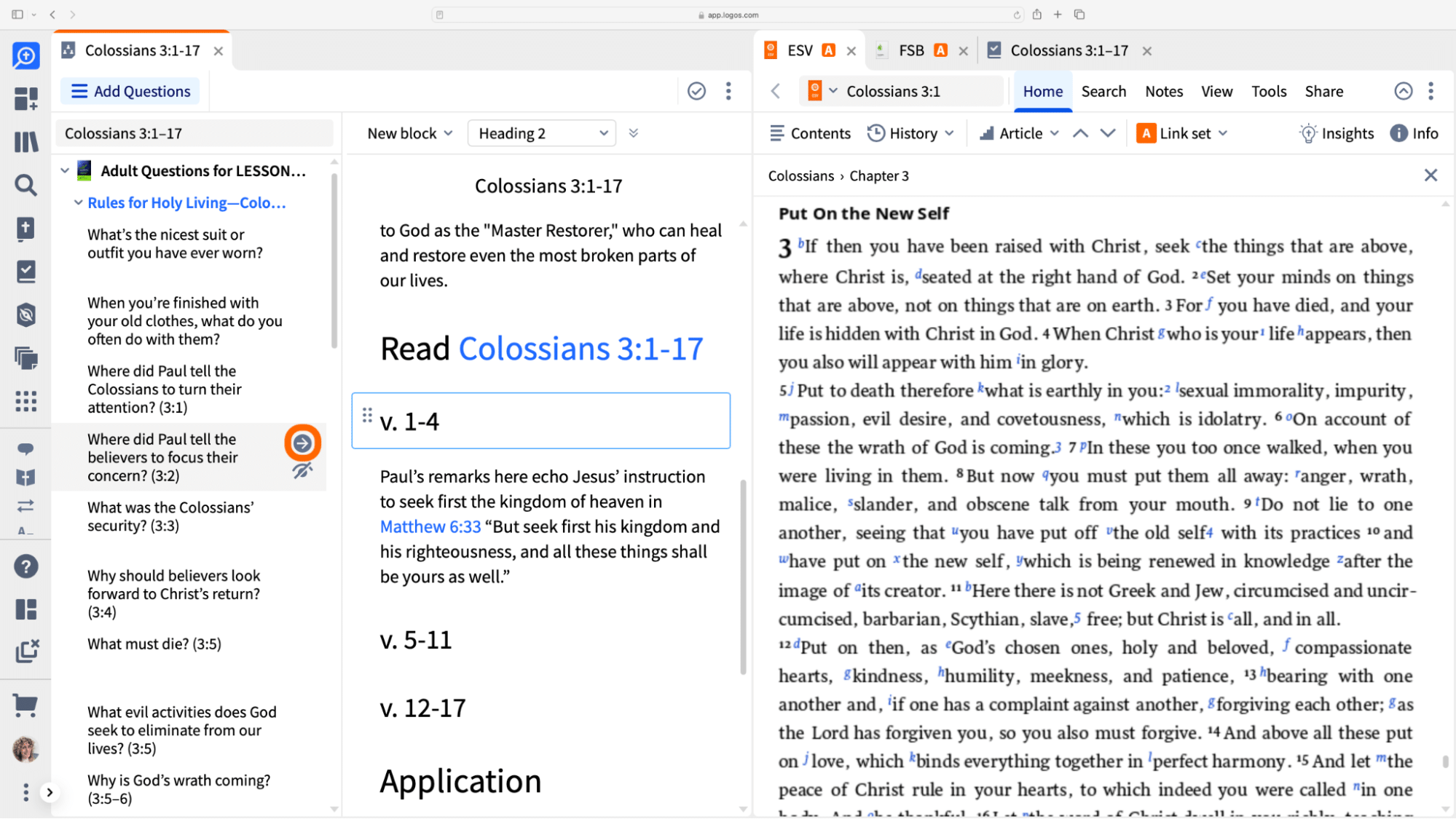This screenshot has height=819, width=1456.
Task: Click the v. 1-4 heading block
Action: [x=540, y=421]
